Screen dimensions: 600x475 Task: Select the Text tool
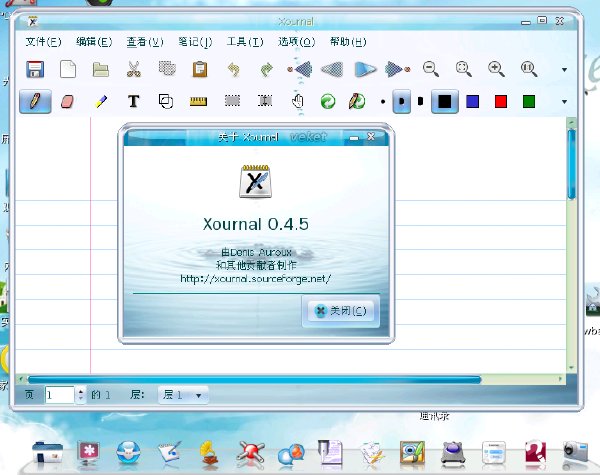(133, 101)
